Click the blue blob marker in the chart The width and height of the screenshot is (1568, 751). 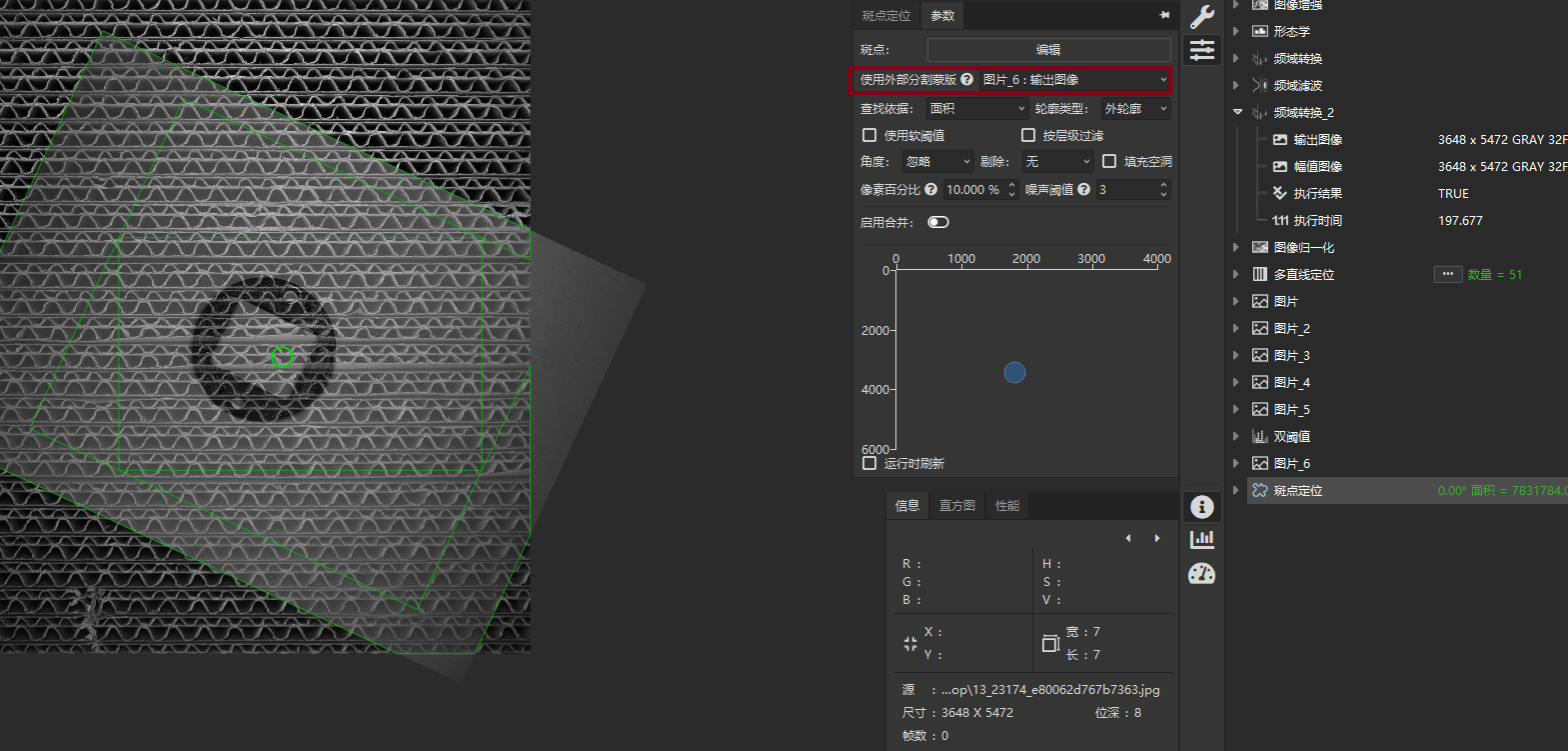point(1014,373)
